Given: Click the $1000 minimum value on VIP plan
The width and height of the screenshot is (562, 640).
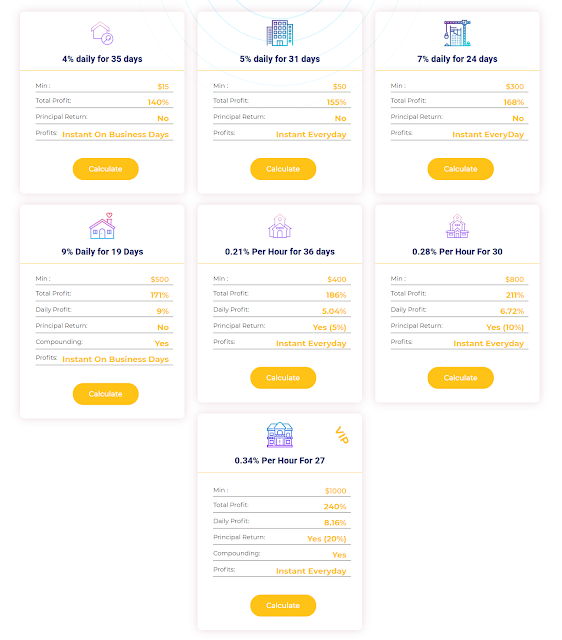Looking at the screenshot, I should [x=335, y=491].
